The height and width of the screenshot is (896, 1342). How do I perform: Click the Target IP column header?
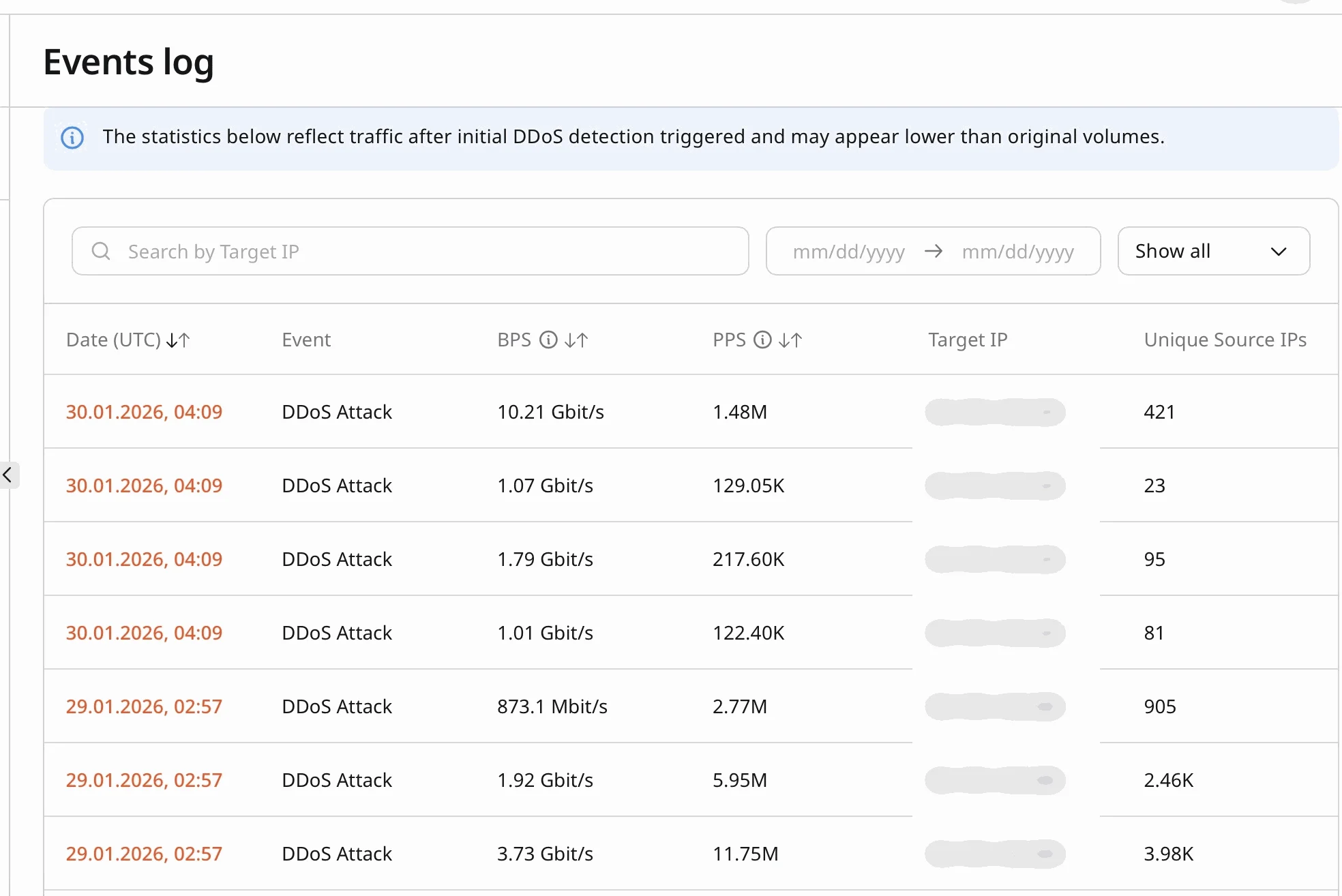click(968, 340)
